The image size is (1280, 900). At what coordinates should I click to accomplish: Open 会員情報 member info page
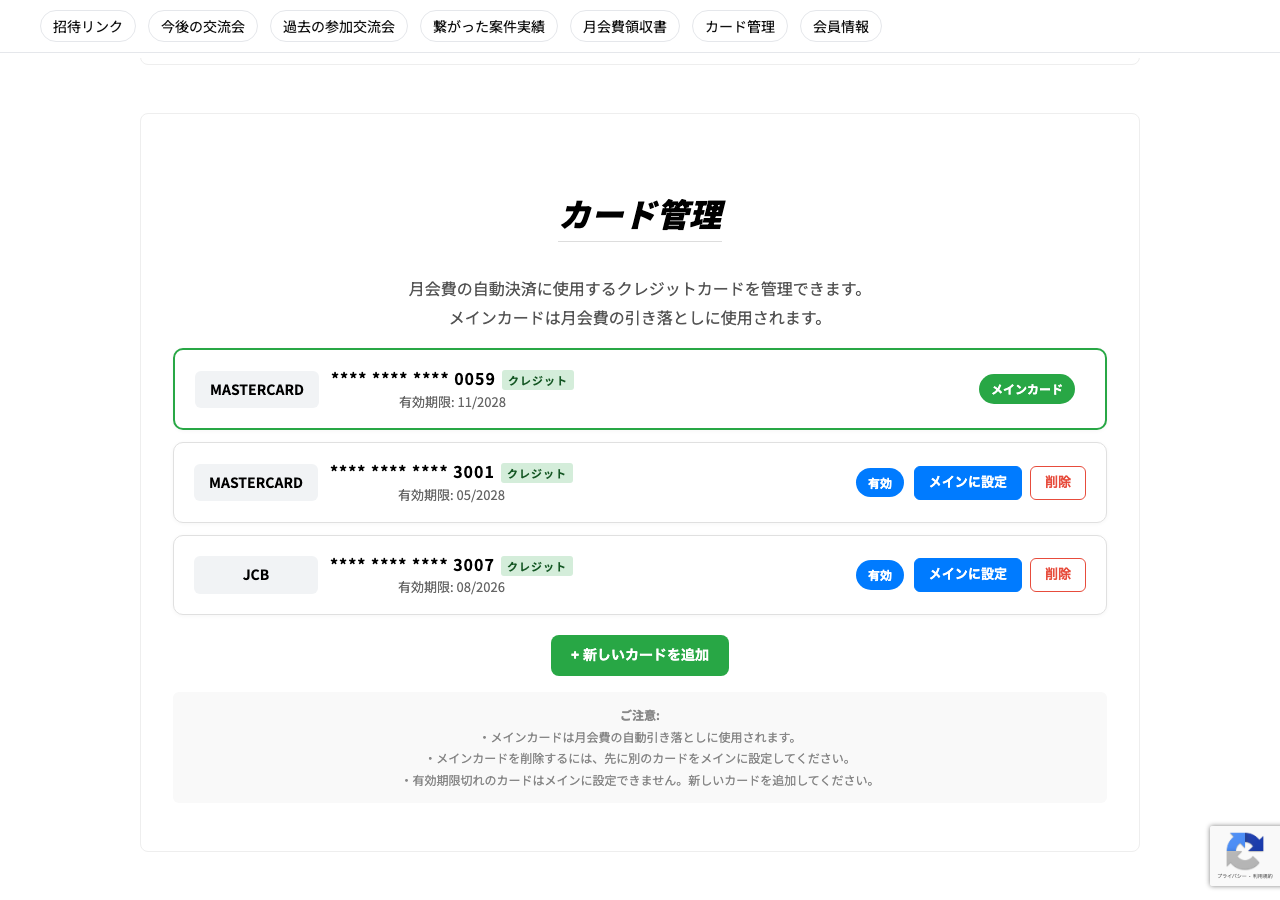coord(840,26)
